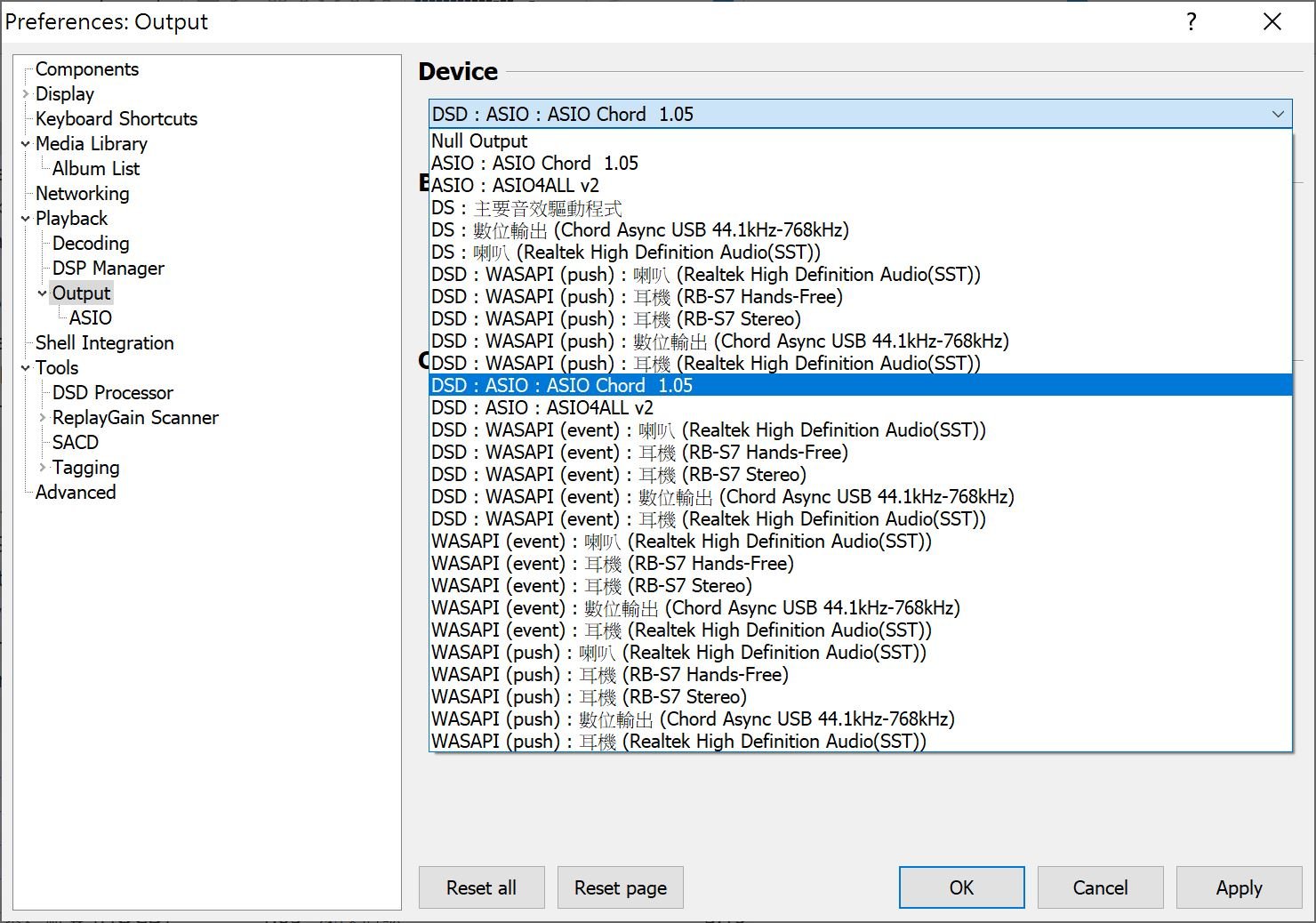
Task: Select the Advanced preferences page
Action: tap(76, 492)
